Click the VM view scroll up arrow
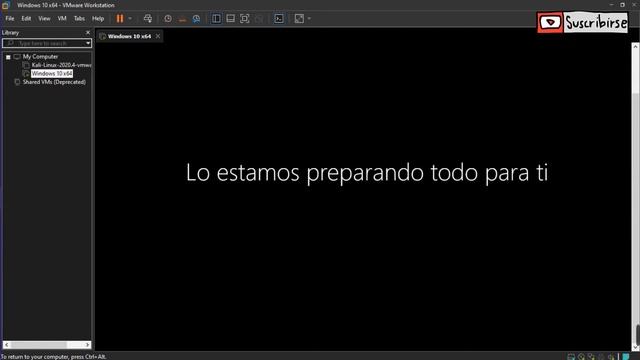 coord(636,47)
